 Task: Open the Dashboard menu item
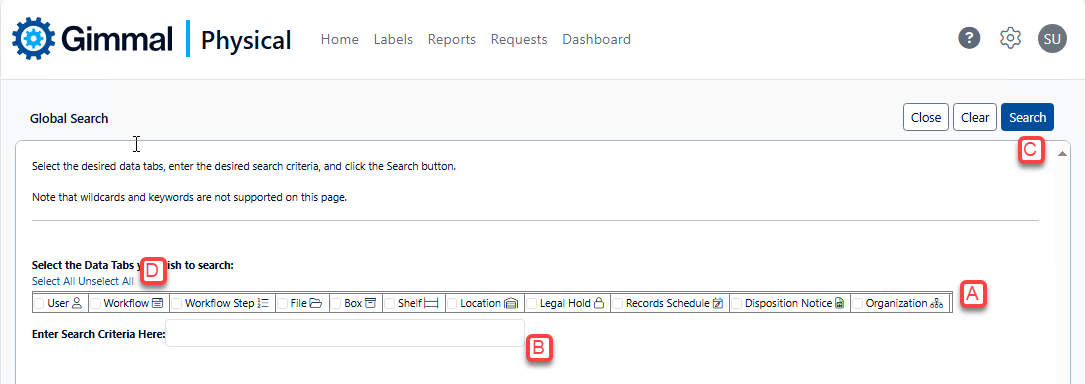[x=596, y=39]
